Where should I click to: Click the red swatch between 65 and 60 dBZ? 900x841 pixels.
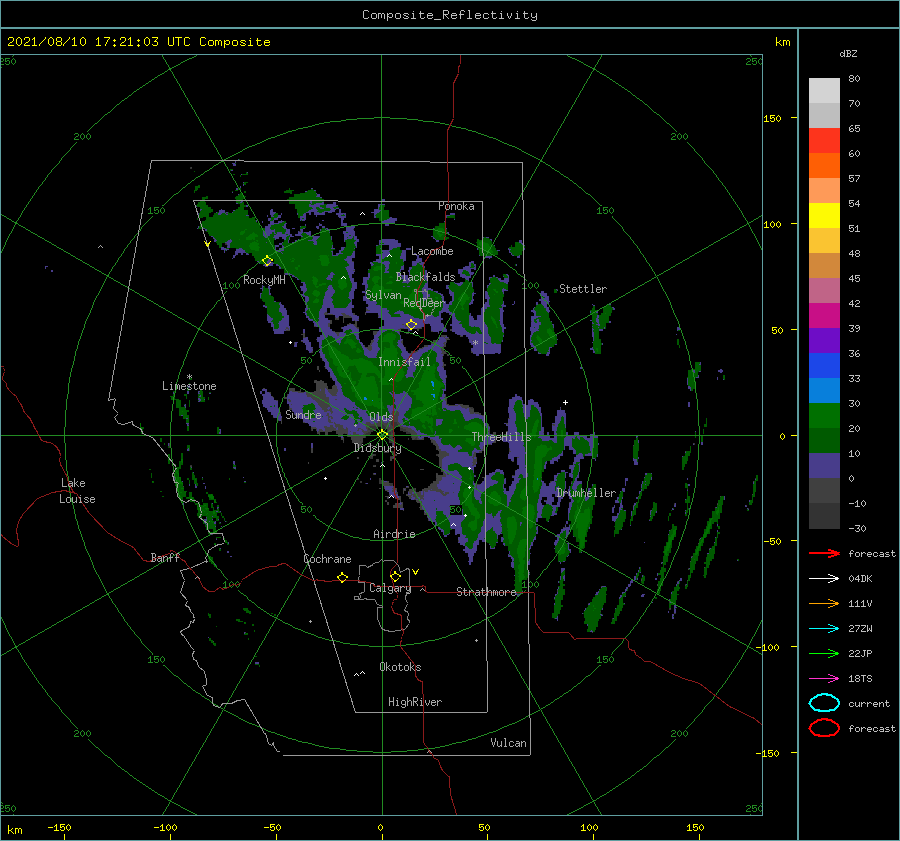(824, 141)
